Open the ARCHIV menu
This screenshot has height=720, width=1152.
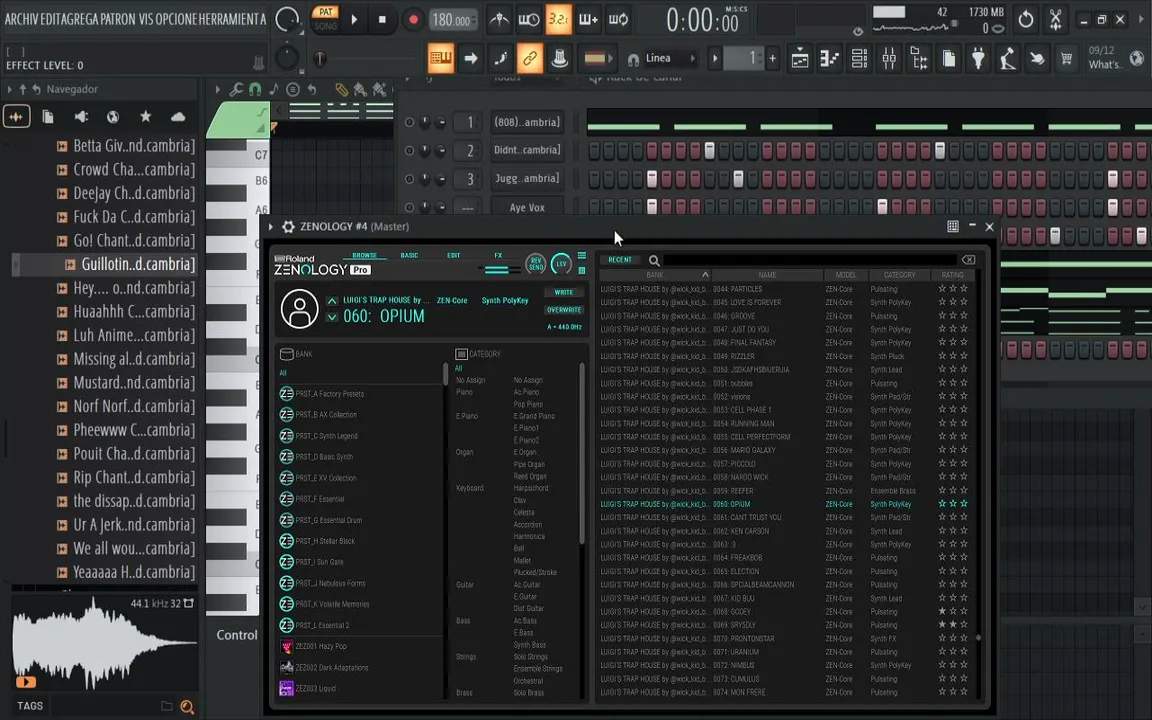[21, 19]
